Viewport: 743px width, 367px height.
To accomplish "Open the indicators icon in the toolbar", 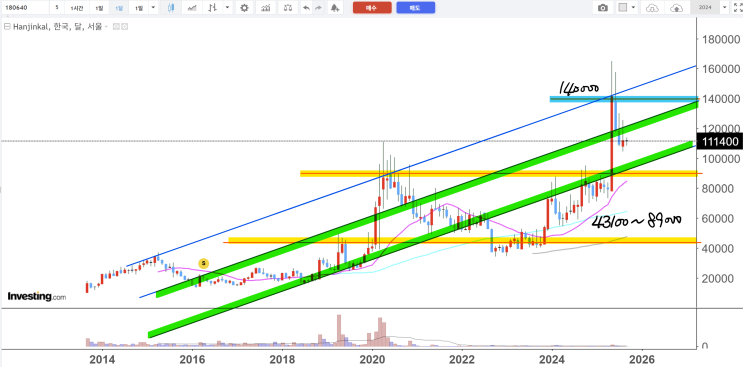I will point(266,8).
